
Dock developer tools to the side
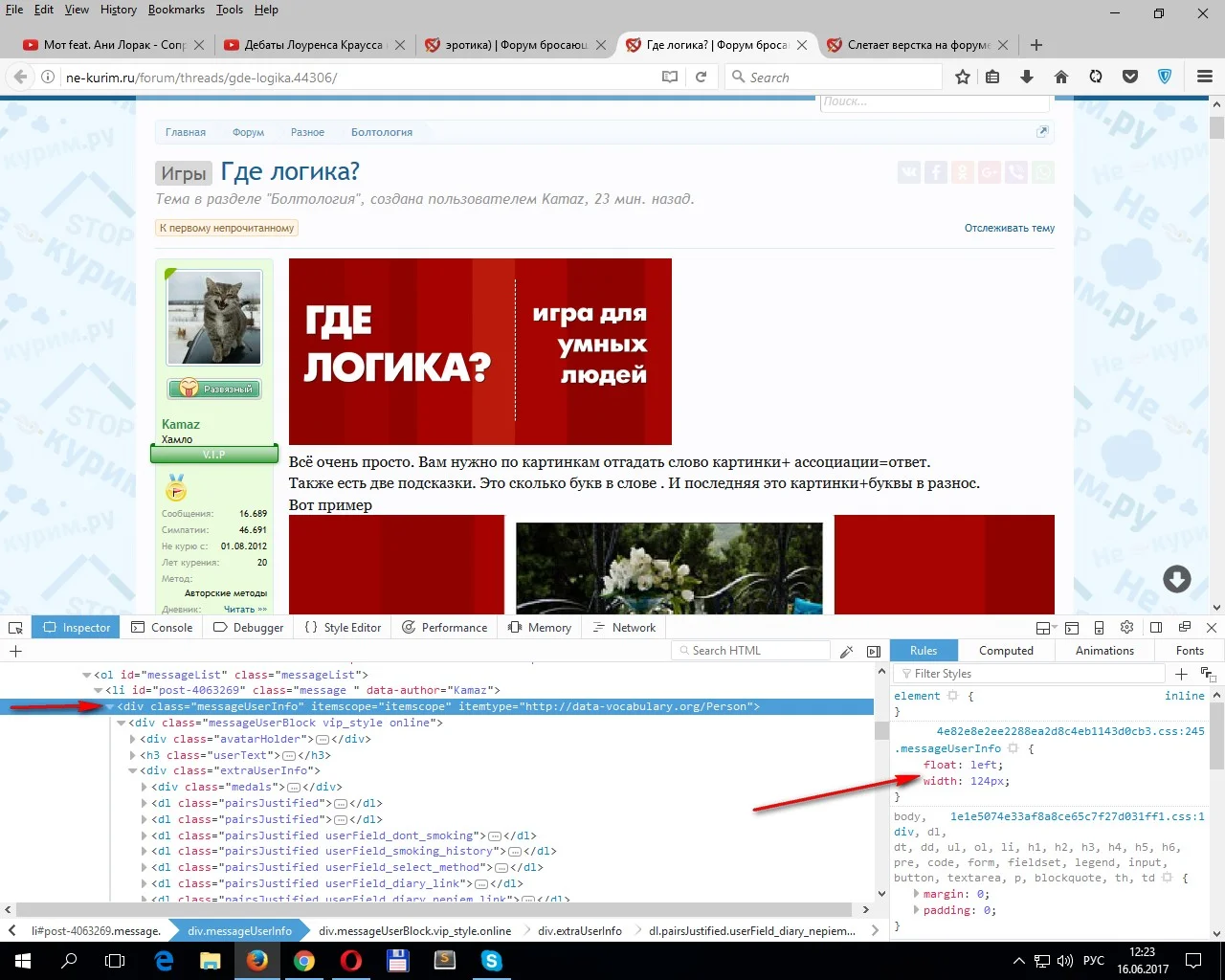1156,628
